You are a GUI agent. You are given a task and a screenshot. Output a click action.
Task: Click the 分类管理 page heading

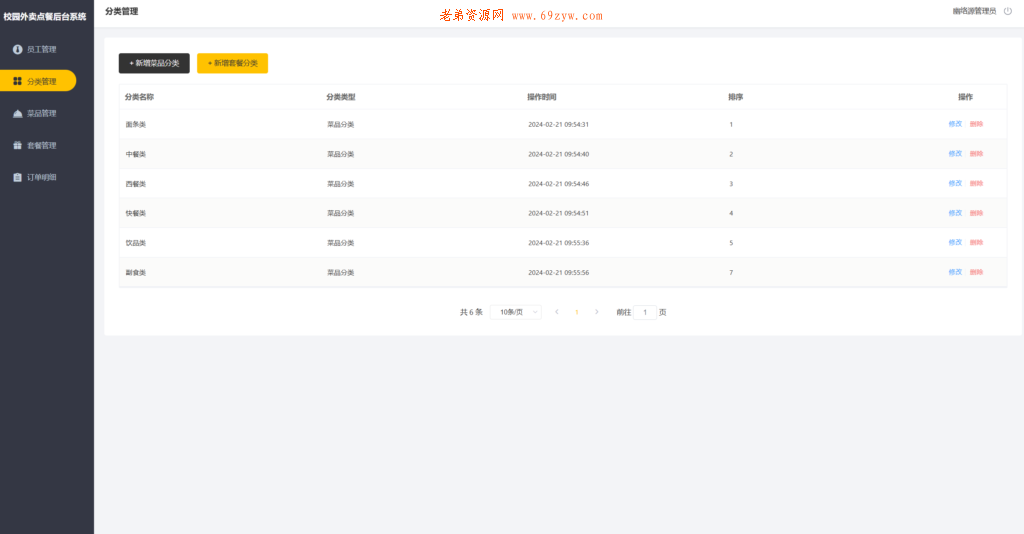click(121, 11)
